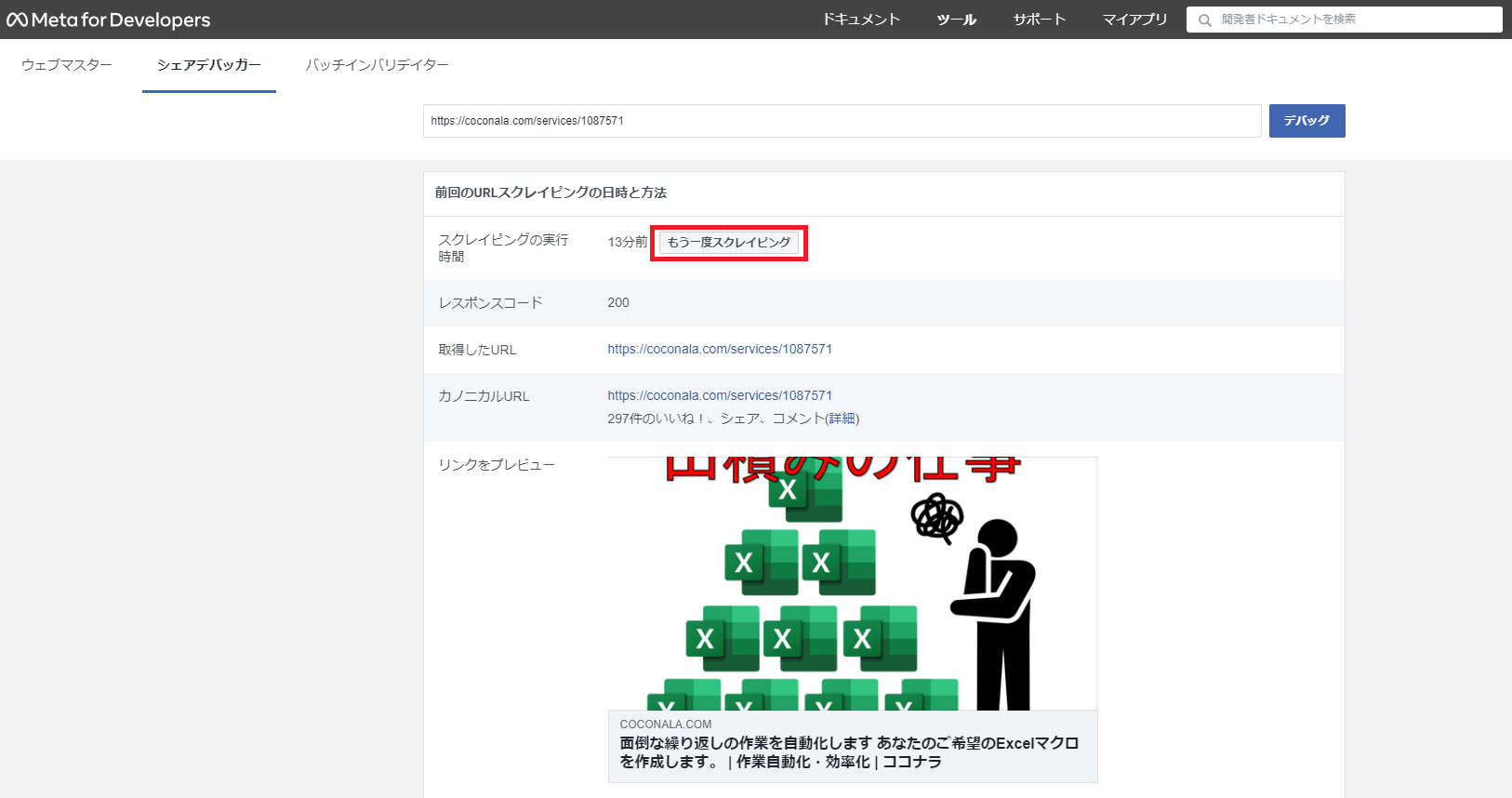This screenshot has width=1512, height=798.
Task: Click the 前回のURLスクレイピングの日時と方法 heading
Action: (x=550, y=193)
